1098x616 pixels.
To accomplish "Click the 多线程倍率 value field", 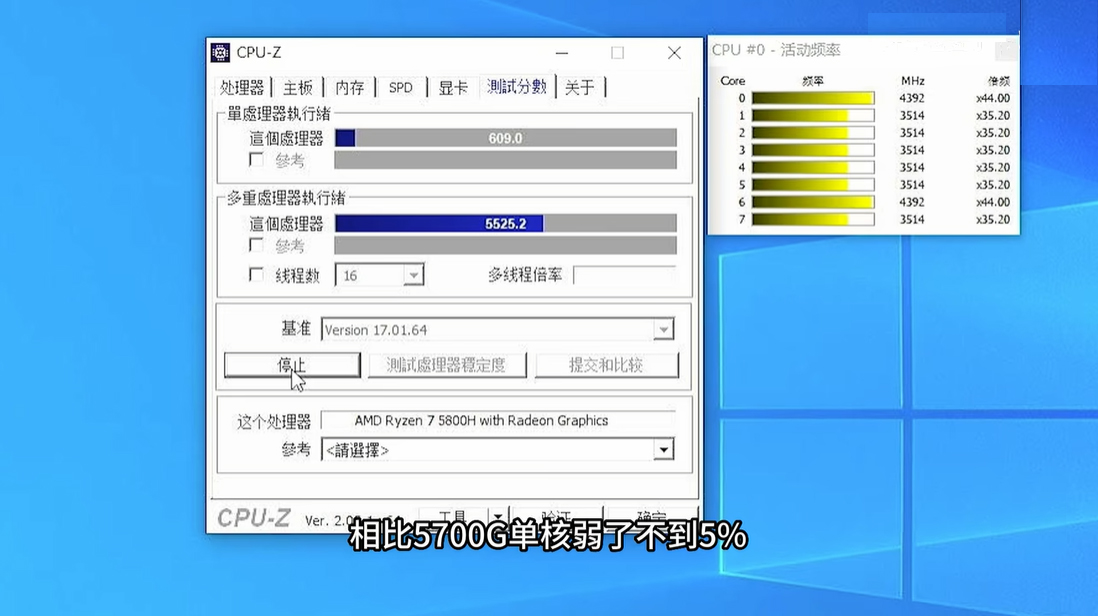I will pos(625,275).
